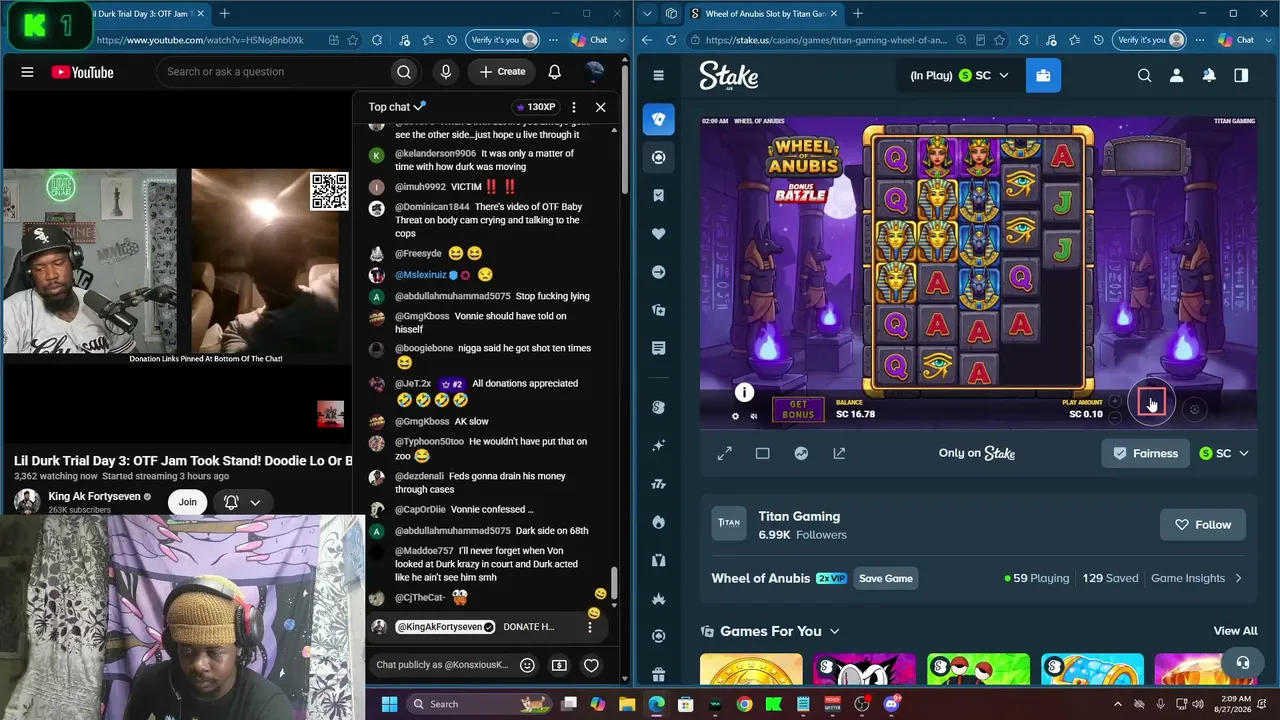Open the Stake wallet button
The width and height of the screenshot is (1280, 720).
pyautogui.click(x=1043, y=75)
